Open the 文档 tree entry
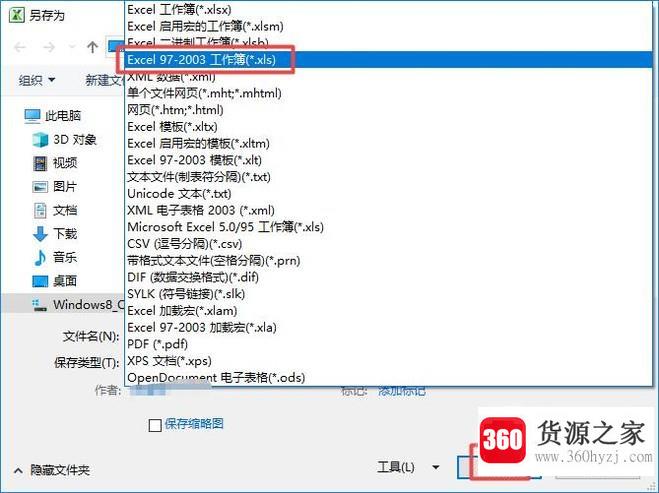The height and width of the screenshot is (493, 659). pyautogui.click(x=65, y=210)
